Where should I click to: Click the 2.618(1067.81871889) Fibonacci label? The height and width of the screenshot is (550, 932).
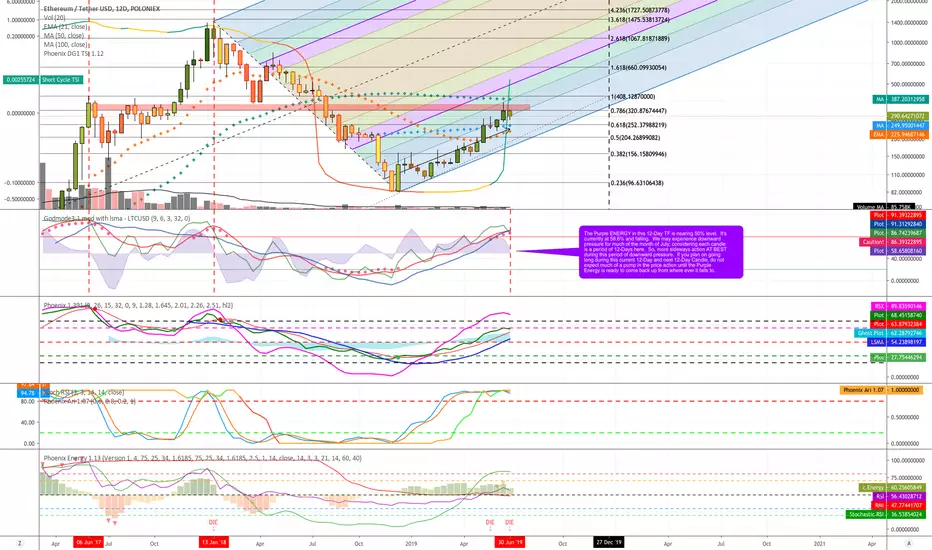[640, 39]
